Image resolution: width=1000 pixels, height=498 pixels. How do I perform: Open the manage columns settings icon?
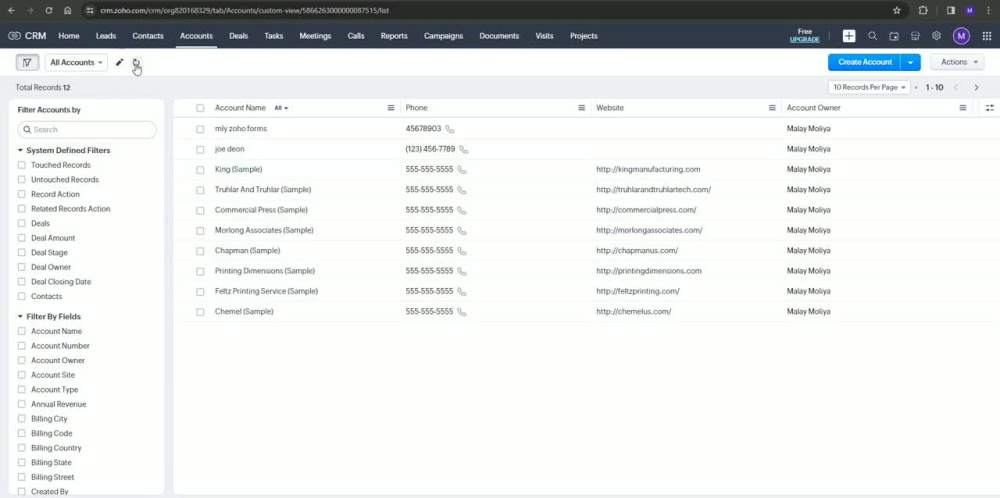point(990,108)
